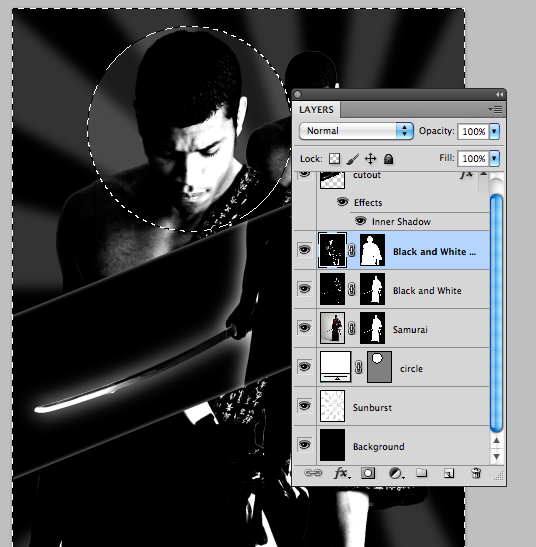Open the Normal blend mode dropdown
Screen dimensions: 536x547
tap(356, 131)
